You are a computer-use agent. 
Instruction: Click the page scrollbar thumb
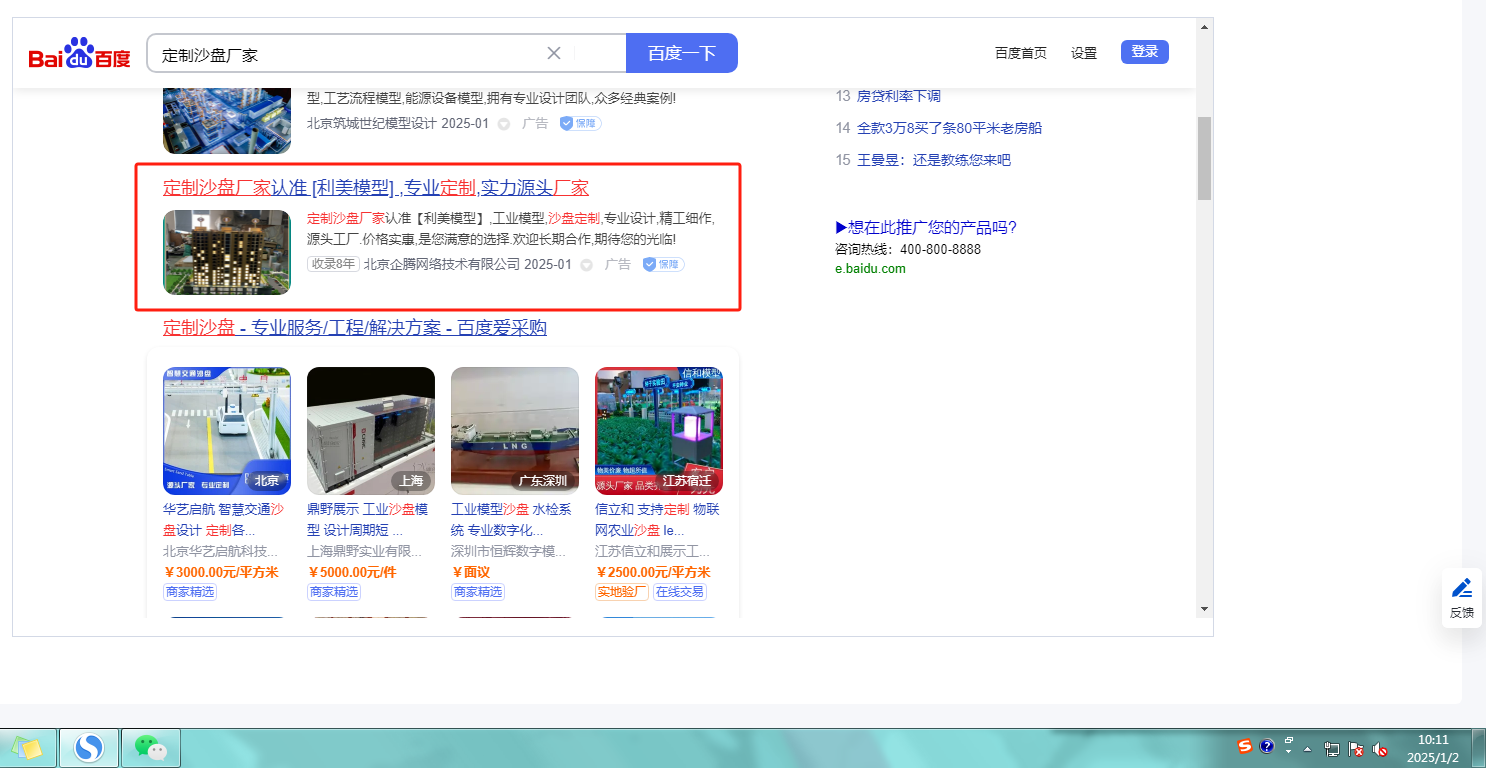tap(1204, 158)
